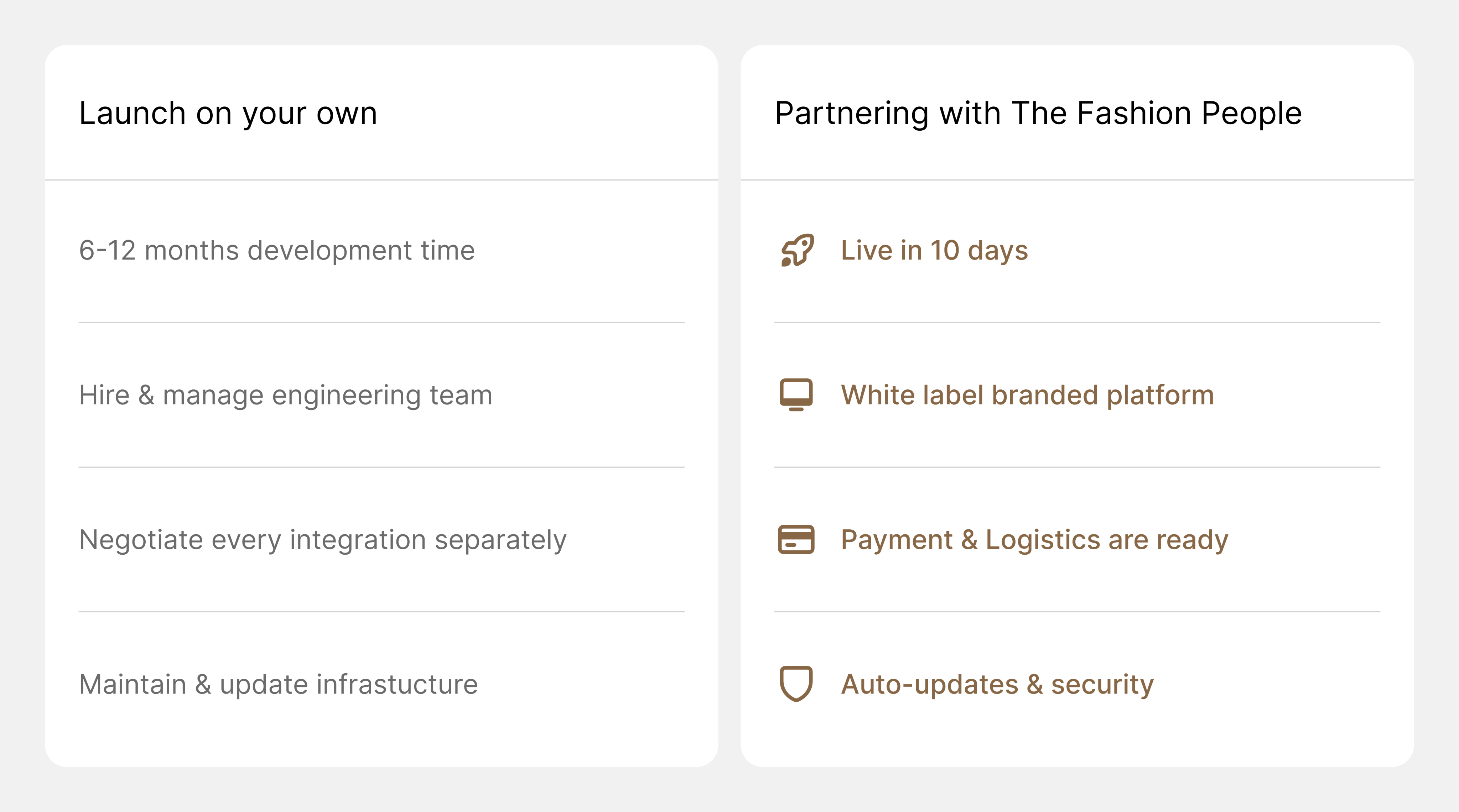Select 'Negotiate every integration separately' row
Image resolution: width=1459 pixels, height=812 pixels.
381,540
